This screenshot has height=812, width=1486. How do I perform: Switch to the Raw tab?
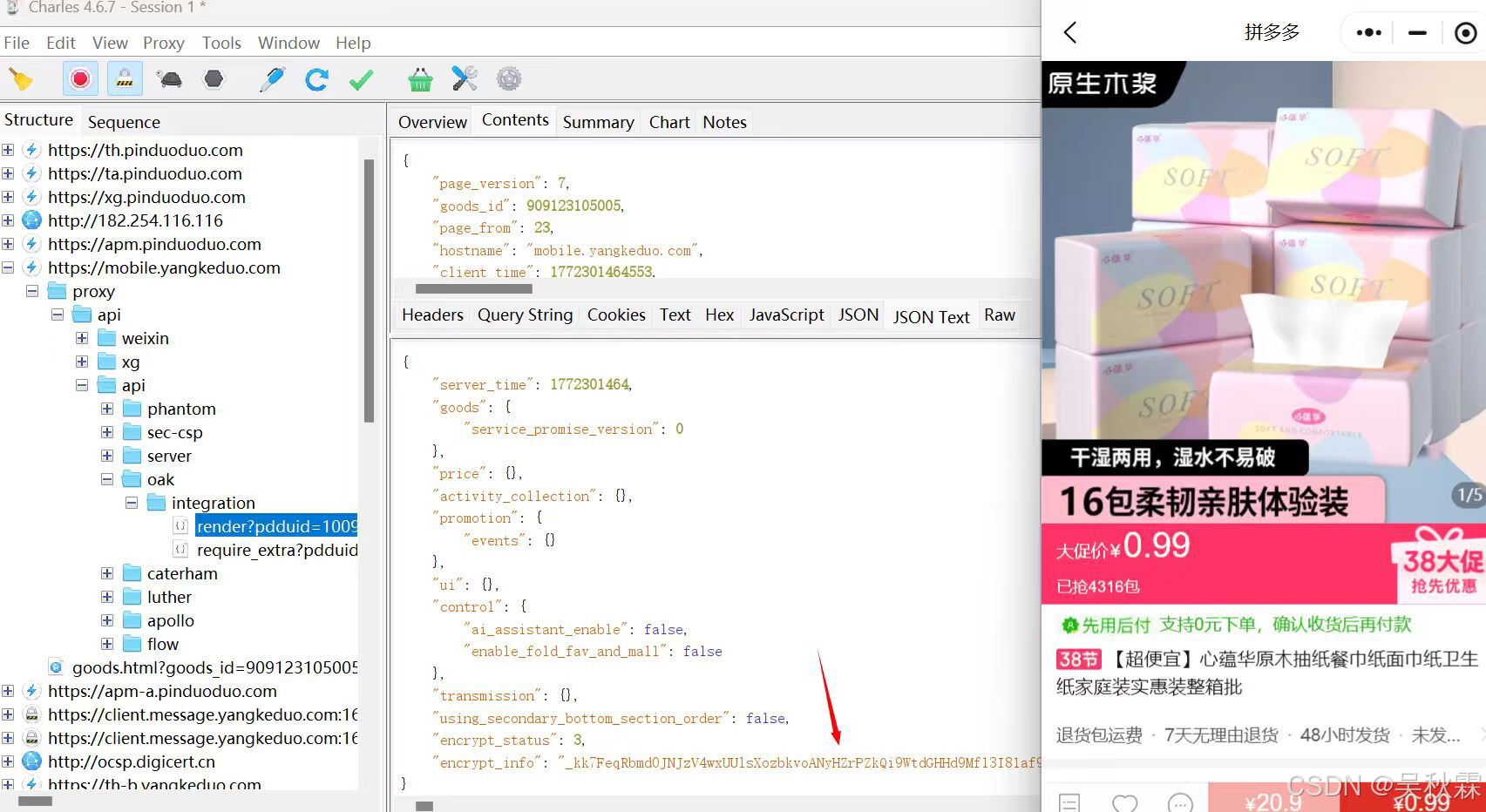coord(1000,315)
